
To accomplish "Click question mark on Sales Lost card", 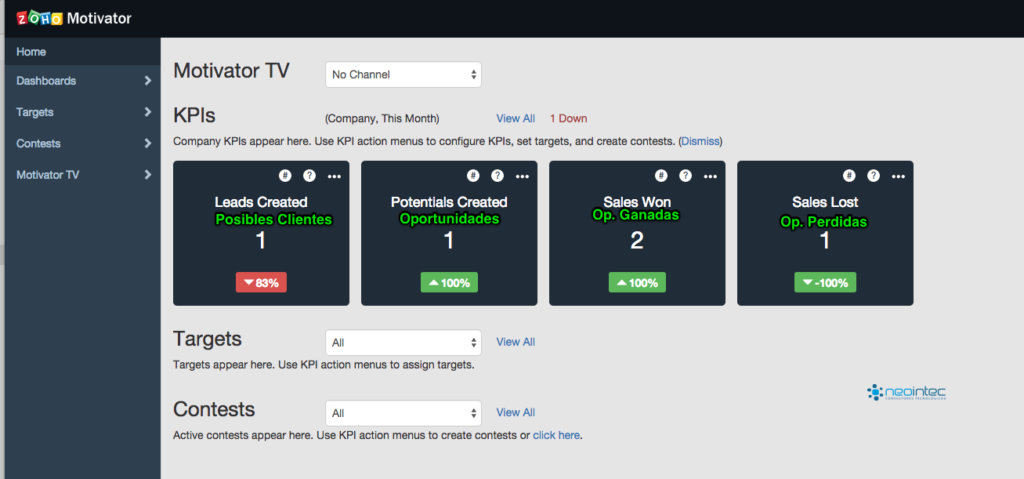I will coord(873,175).
